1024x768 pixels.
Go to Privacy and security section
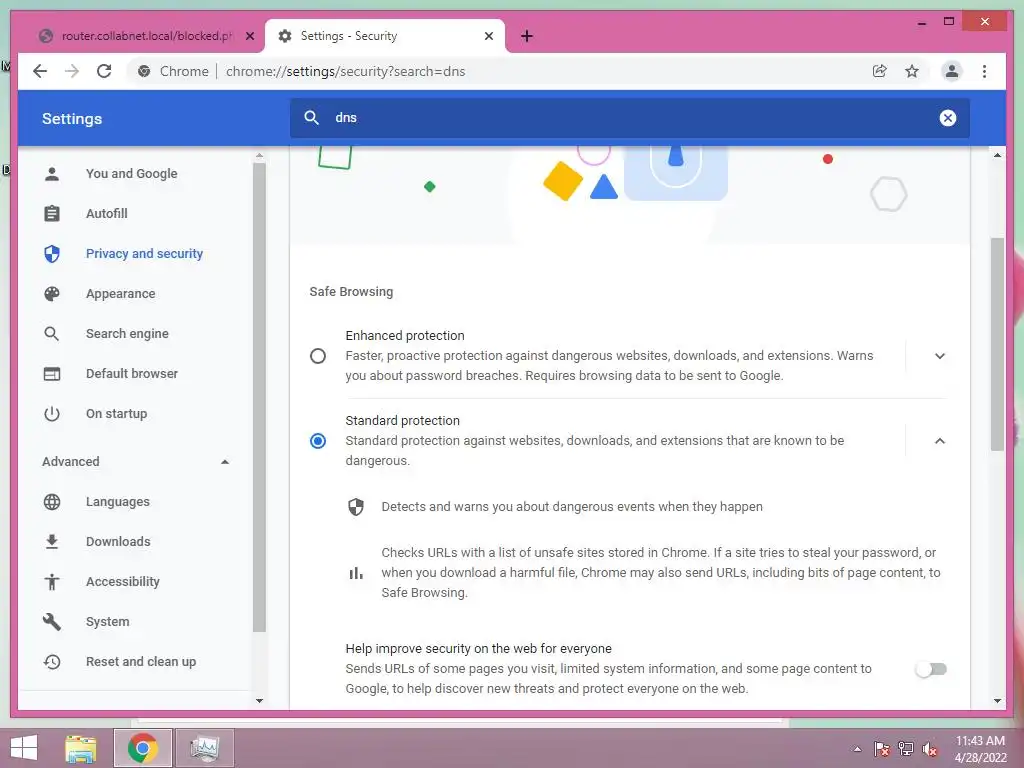click(144, 253)
